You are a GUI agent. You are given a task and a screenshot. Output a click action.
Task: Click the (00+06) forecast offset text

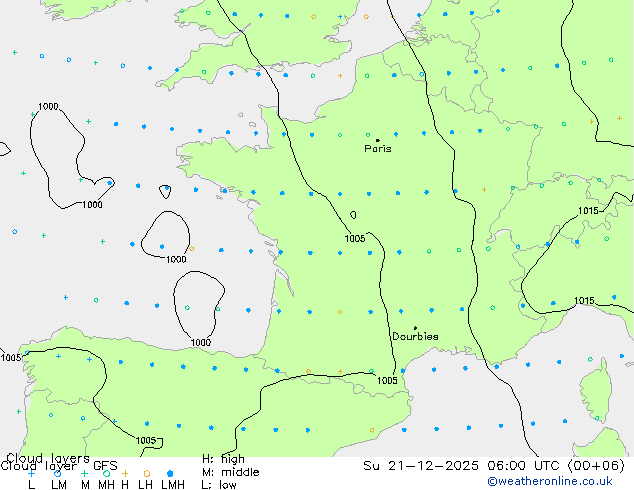[596, 466]
